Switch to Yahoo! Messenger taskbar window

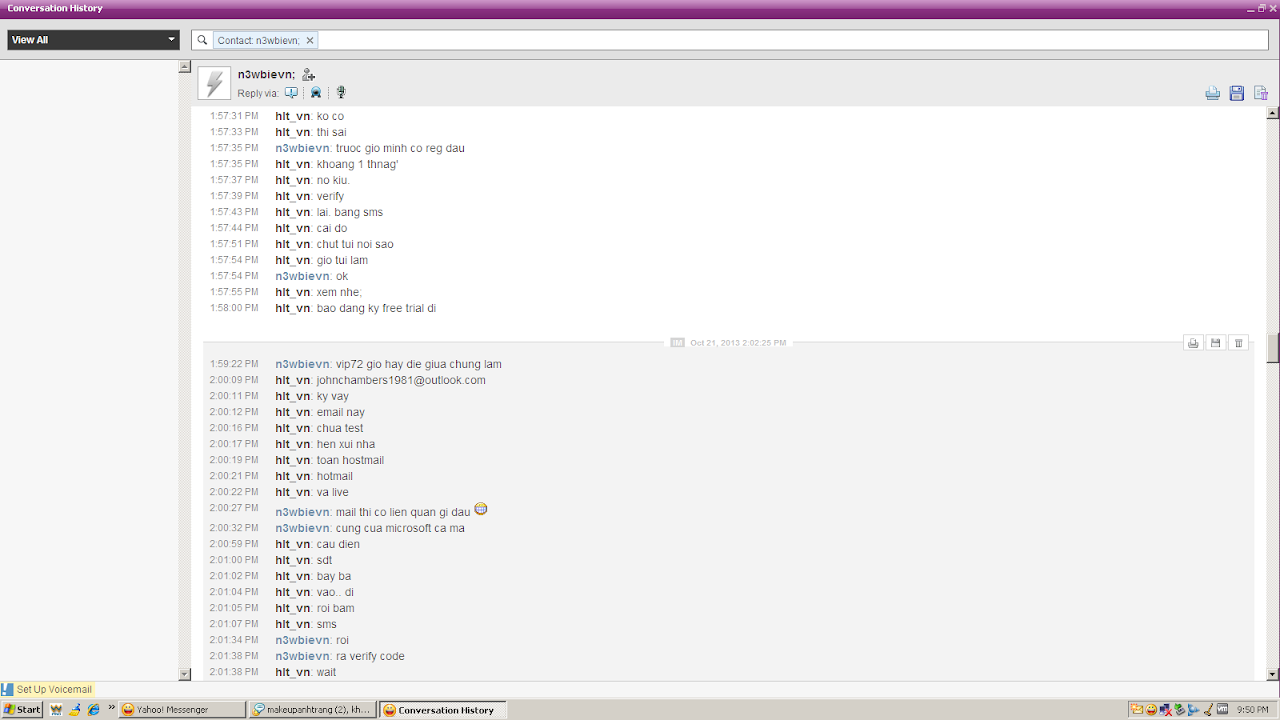coord(181,710)
